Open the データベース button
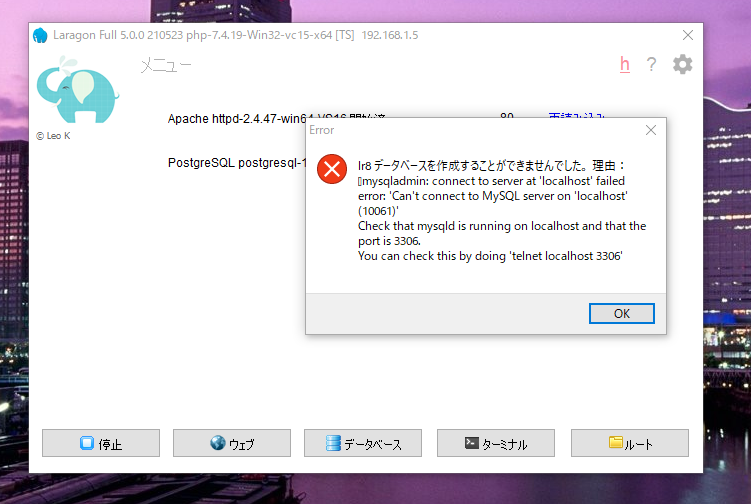This screenshot has width=751, height=504. click(363, 443)
